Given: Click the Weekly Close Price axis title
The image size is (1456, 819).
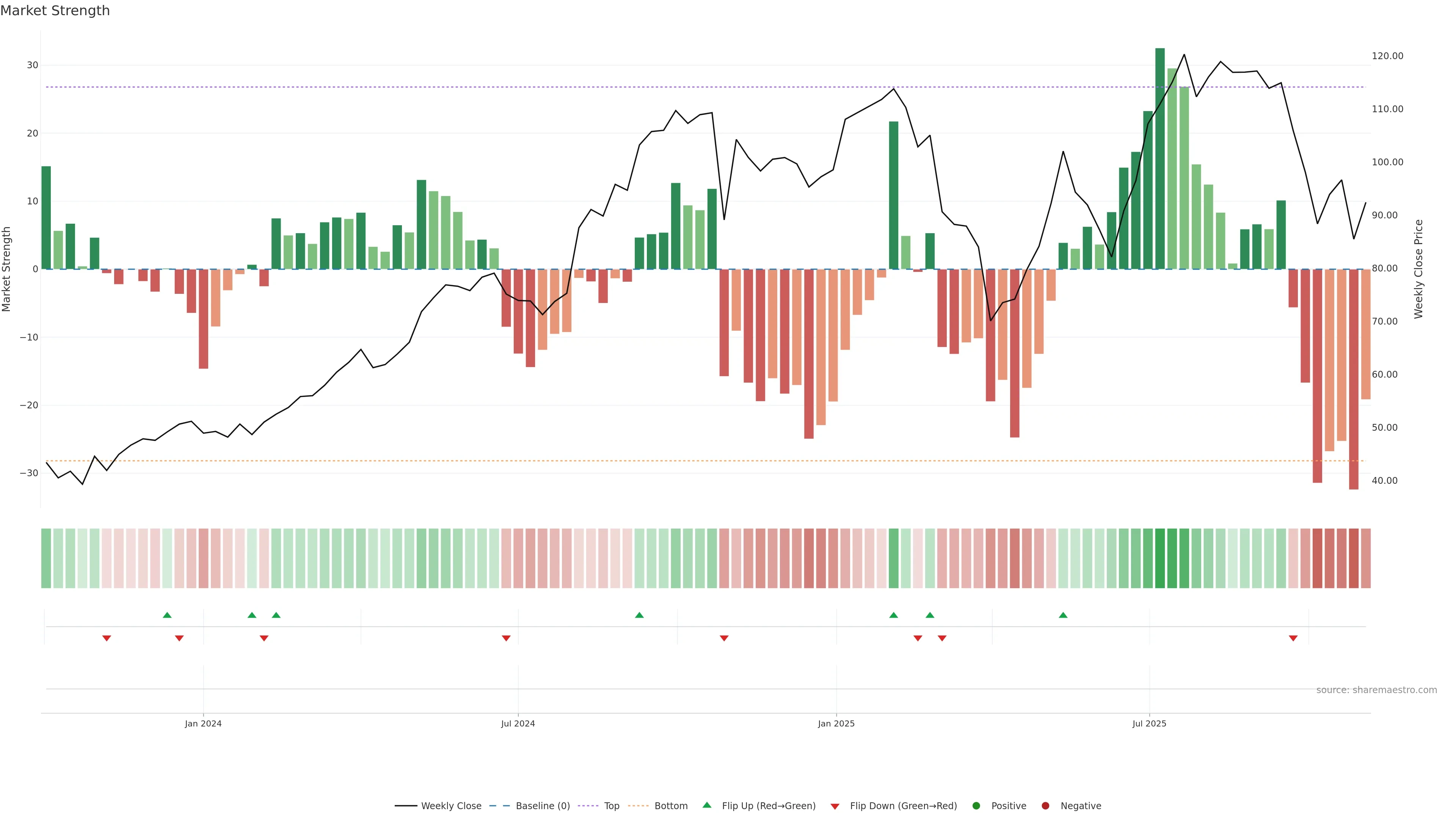Looking at the screenshot, I should 1418,269.
